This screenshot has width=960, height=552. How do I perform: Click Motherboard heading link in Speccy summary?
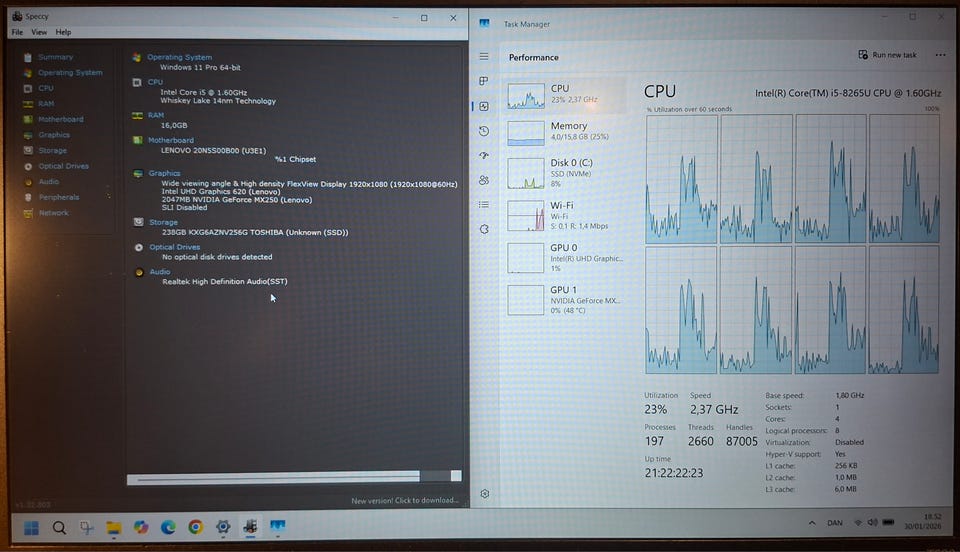click(x=171, y=140)
